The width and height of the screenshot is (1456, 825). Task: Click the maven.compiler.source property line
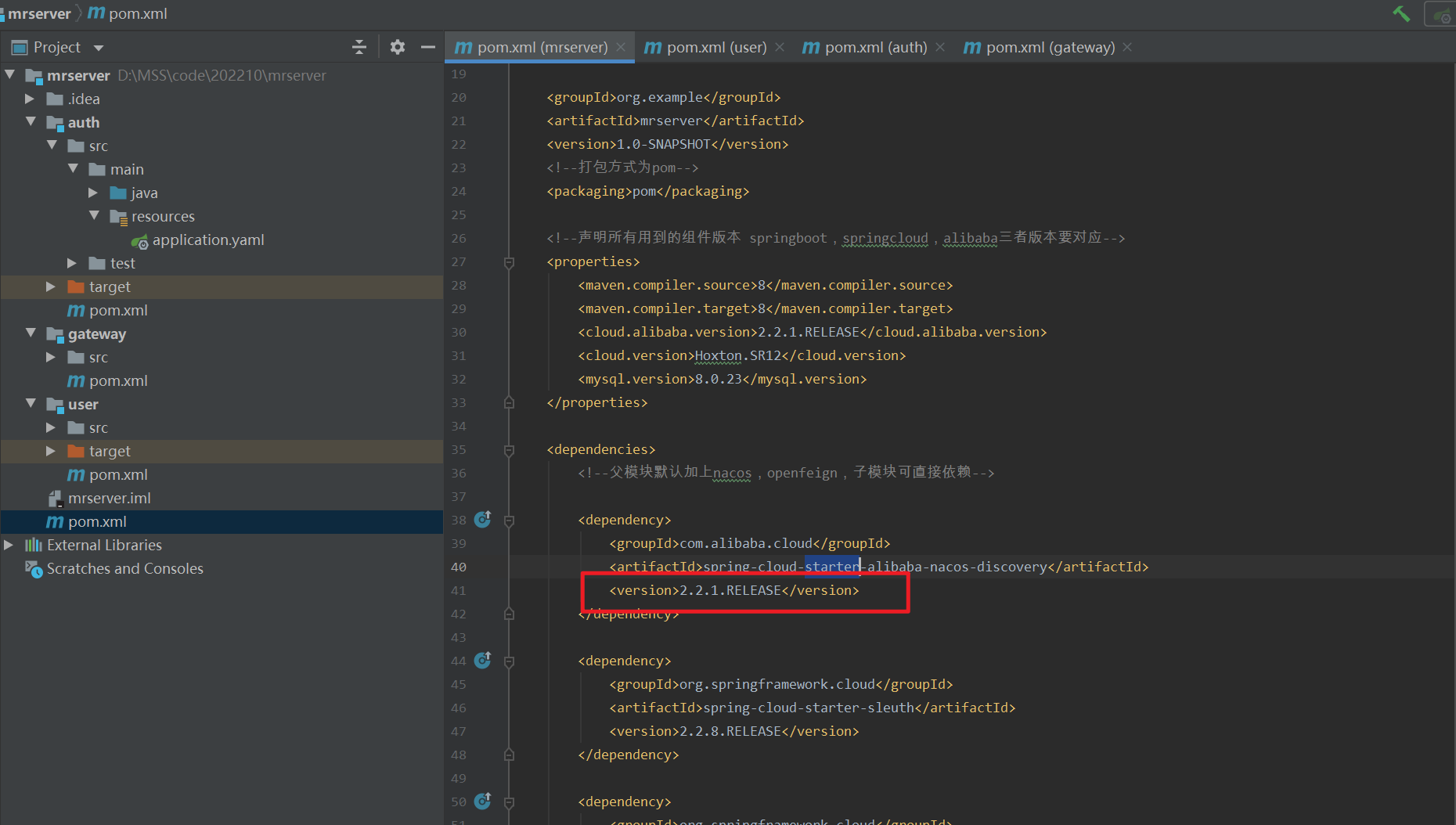pyautogui.click(x=766, y=285)
